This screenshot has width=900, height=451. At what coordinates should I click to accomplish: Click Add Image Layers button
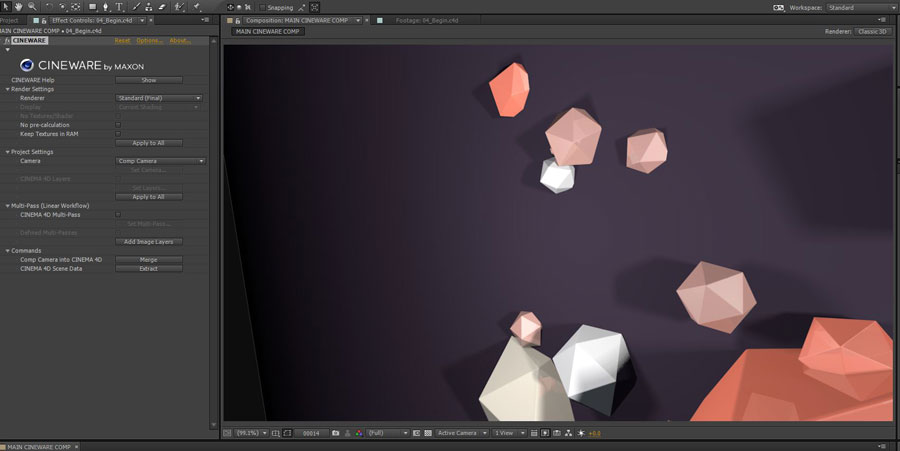click(149, 242)
